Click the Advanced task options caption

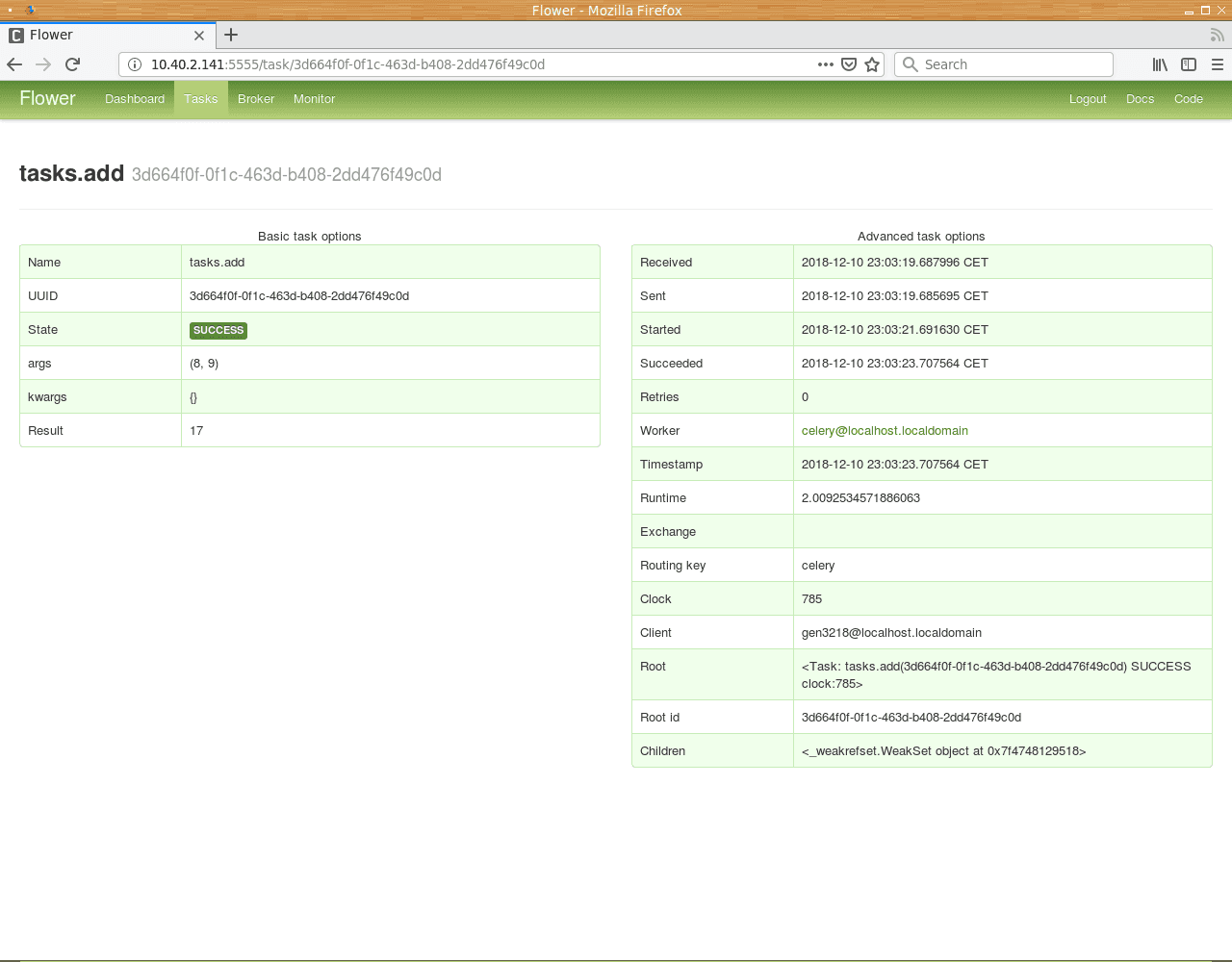(921, 237)
